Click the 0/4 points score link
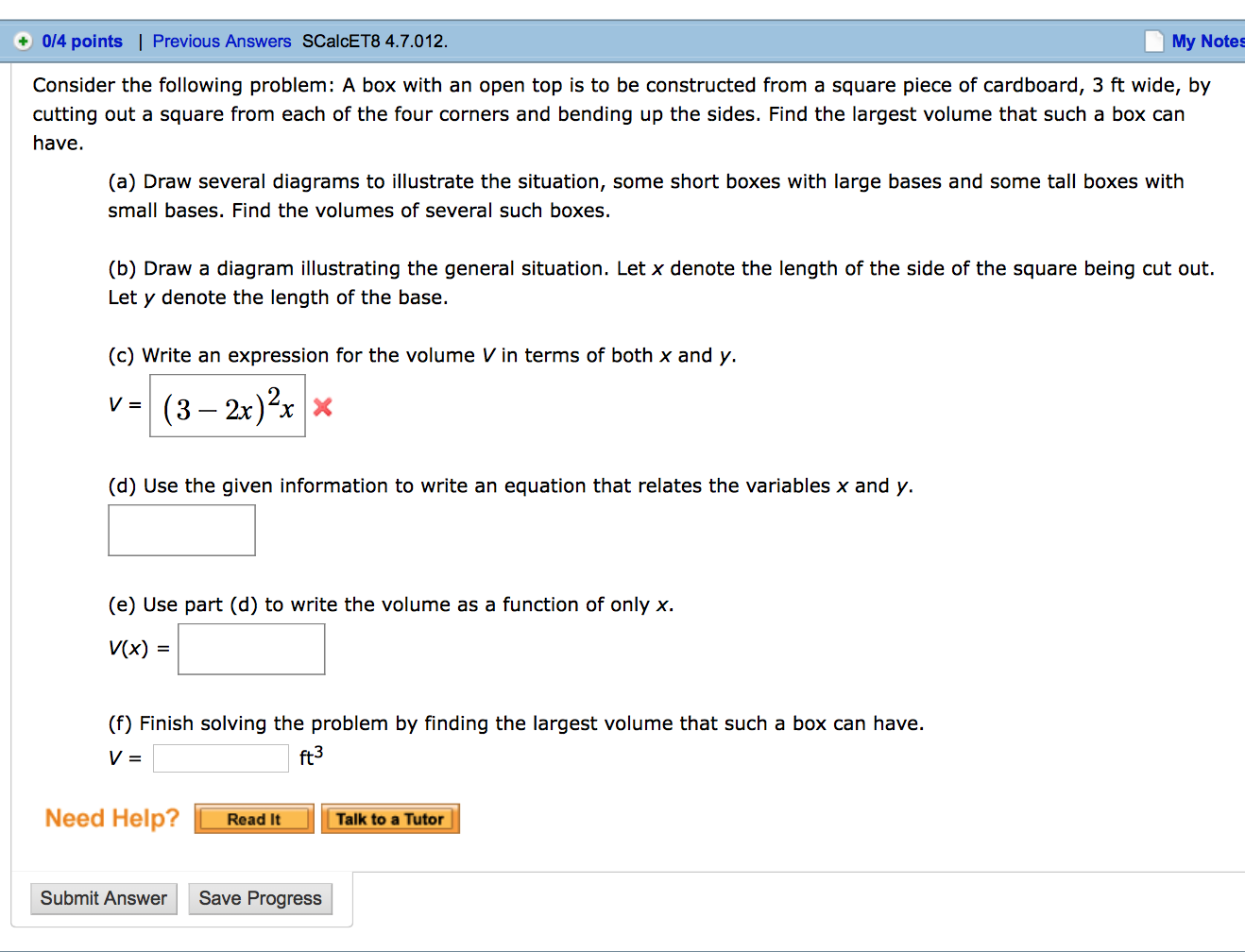Image resolution: width=1245 pixels, height=952 pixels. (80, 41)
